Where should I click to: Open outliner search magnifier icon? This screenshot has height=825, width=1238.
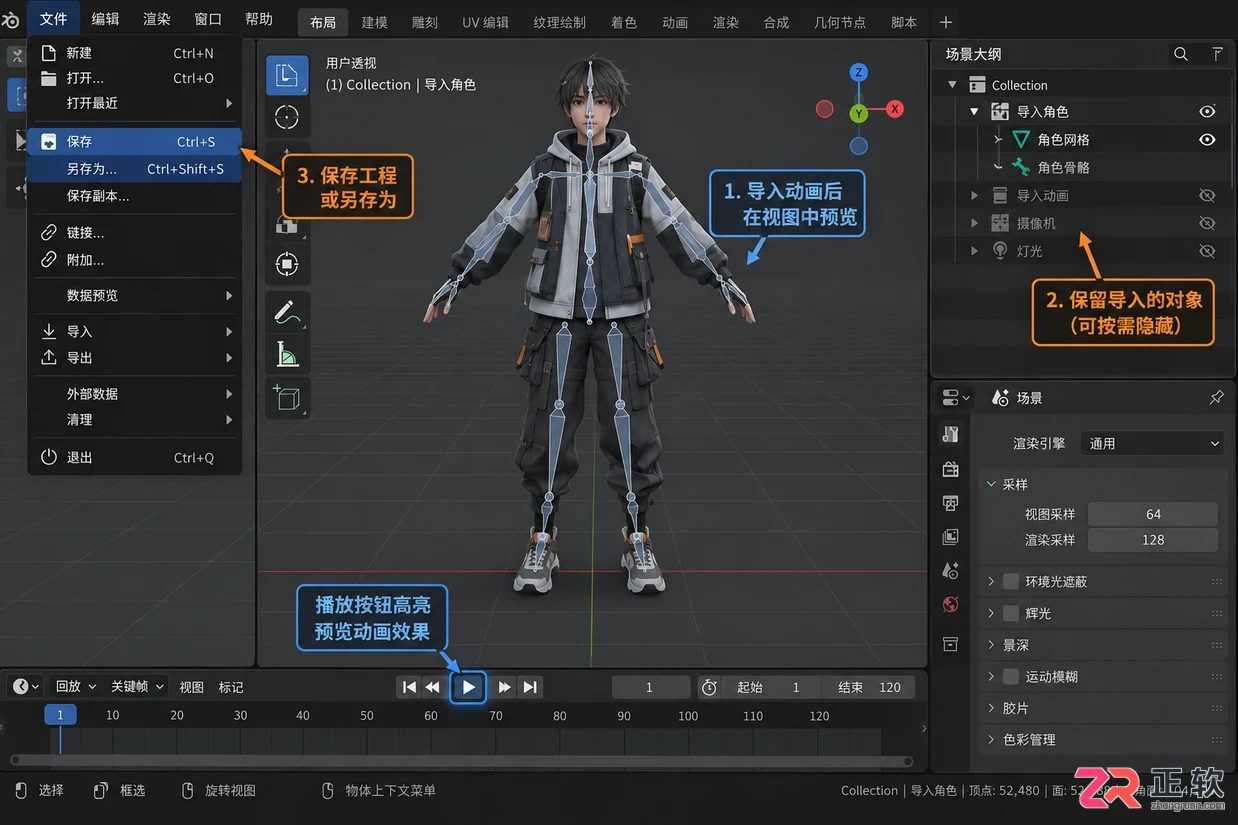coord(1181,54)
